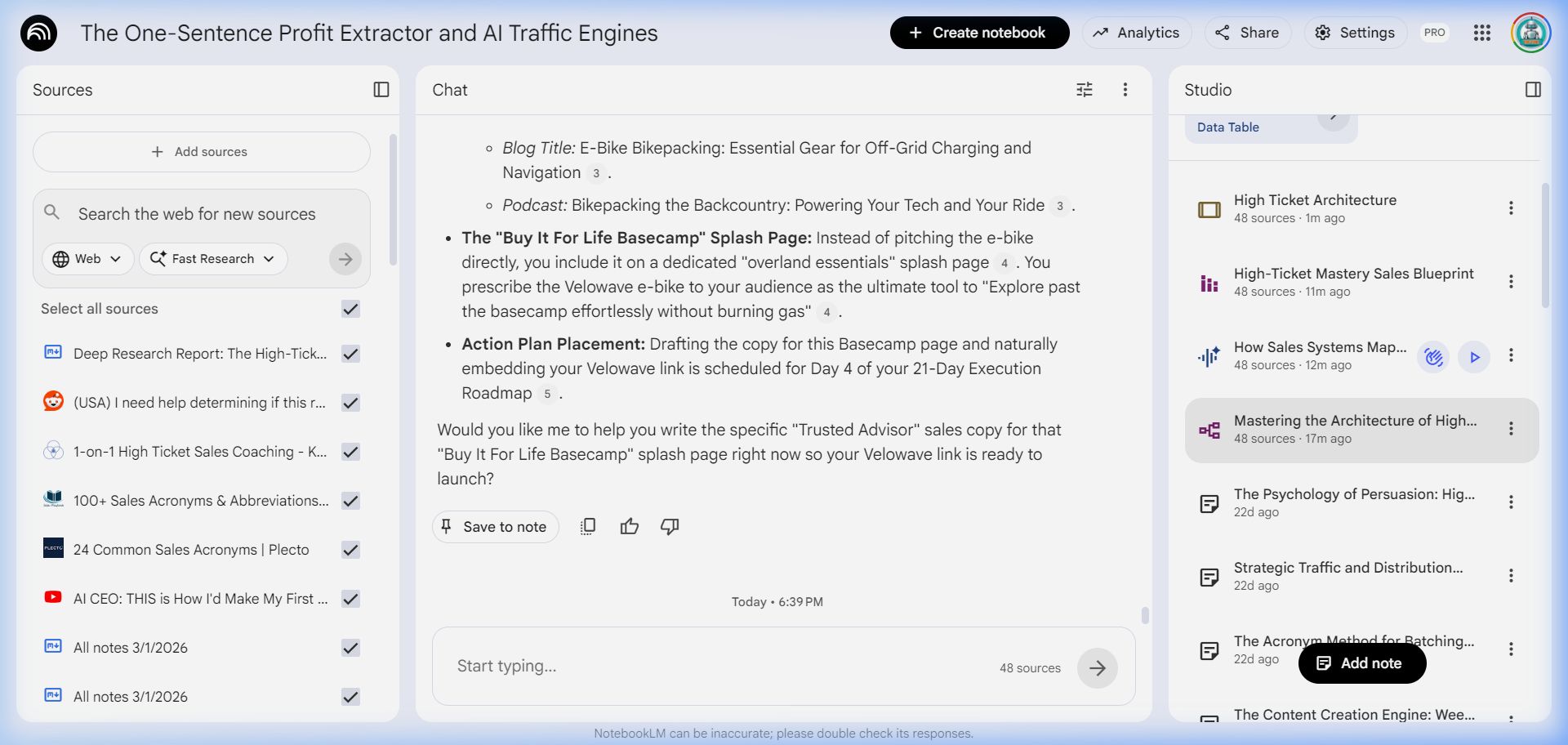Open the chat more options menu
This screenshot has width=1568, height=745.
pos(1125,90)
